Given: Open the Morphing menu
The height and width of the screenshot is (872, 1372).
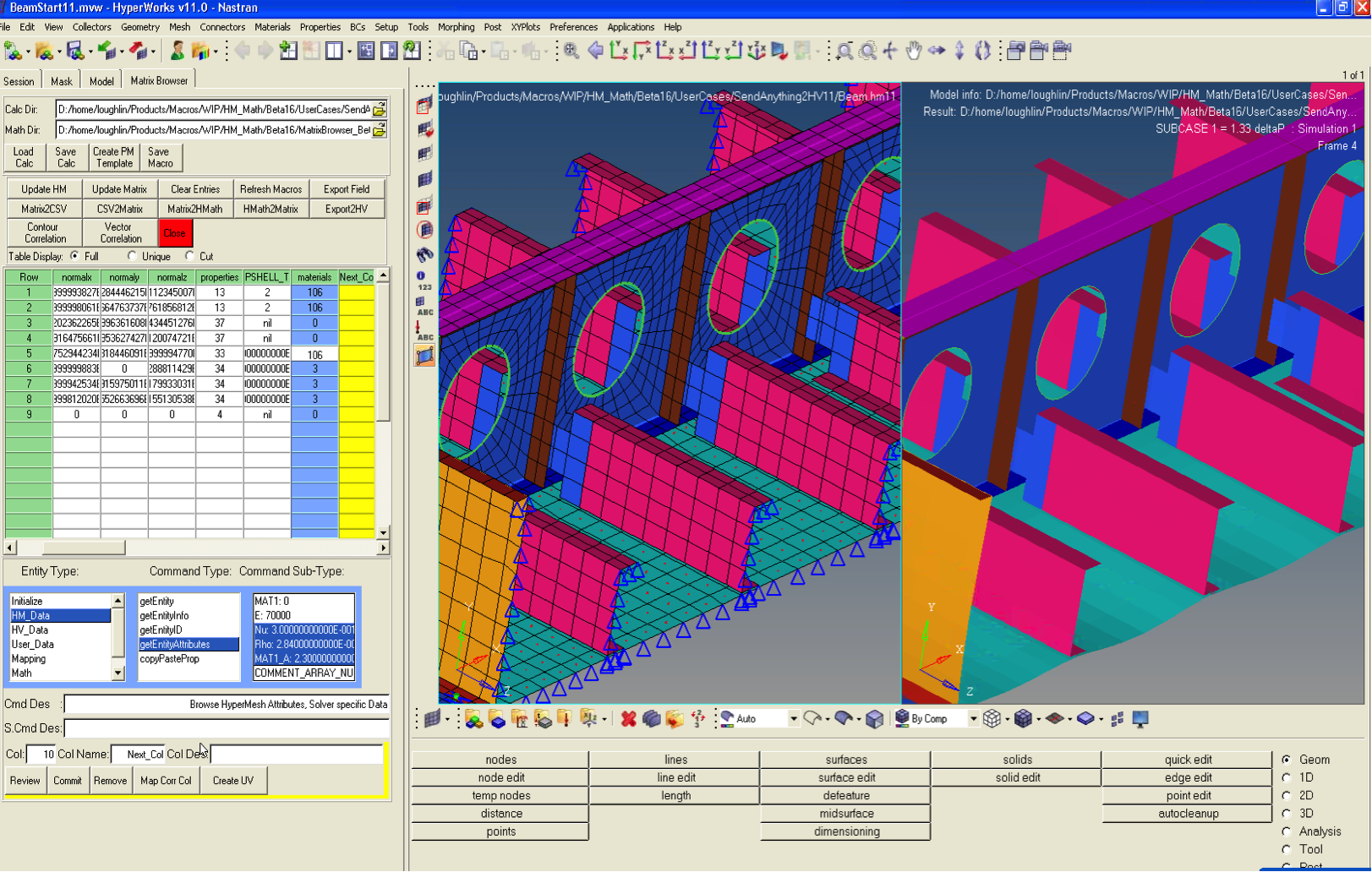Looking at the screenshot, I should 456,27.
